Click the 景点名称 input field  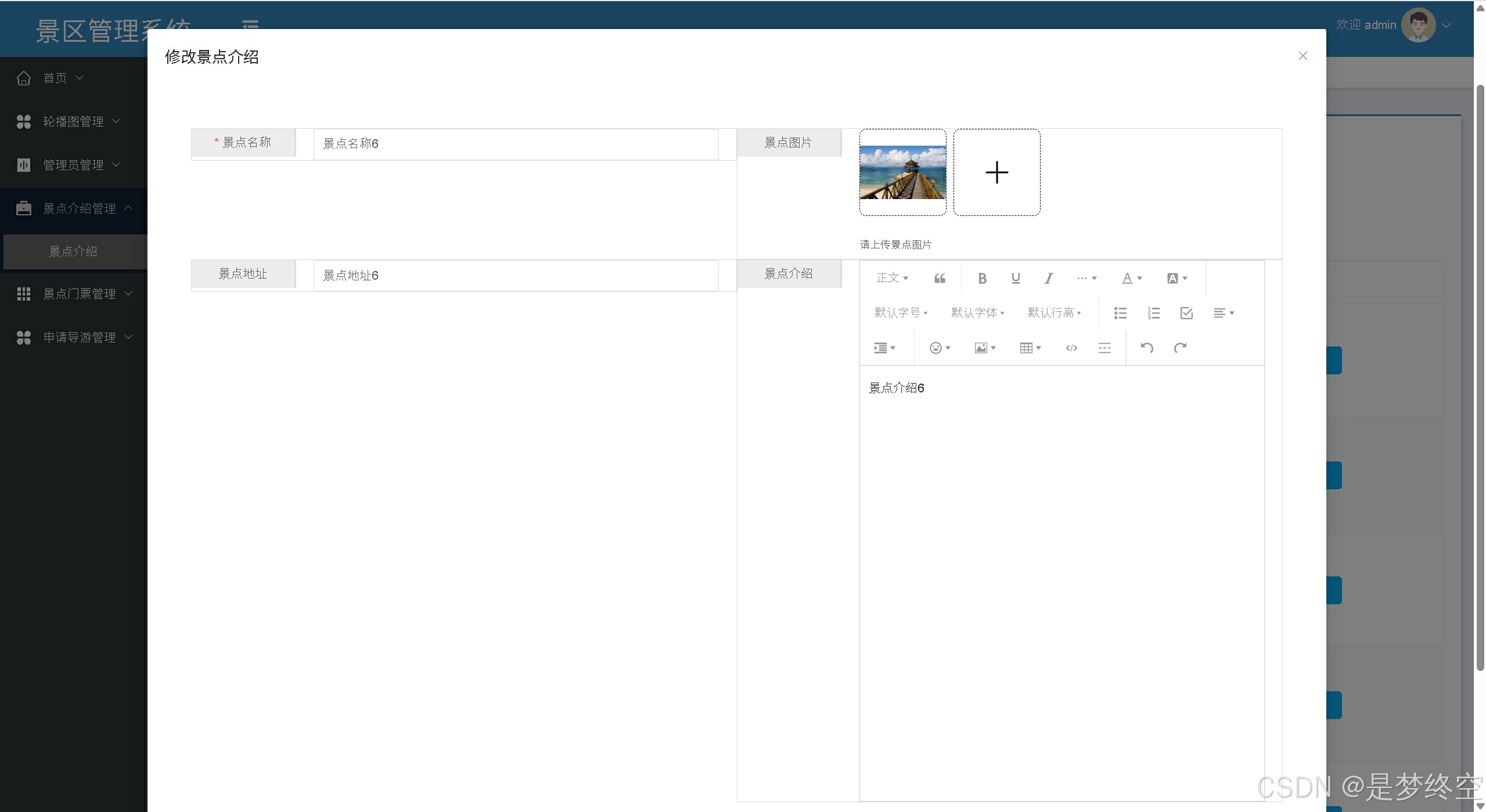516,144
